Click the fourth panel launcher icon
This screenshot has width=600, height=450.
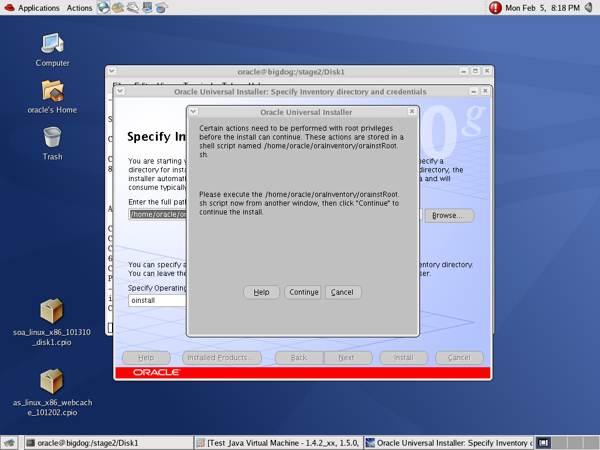(147, 7)
